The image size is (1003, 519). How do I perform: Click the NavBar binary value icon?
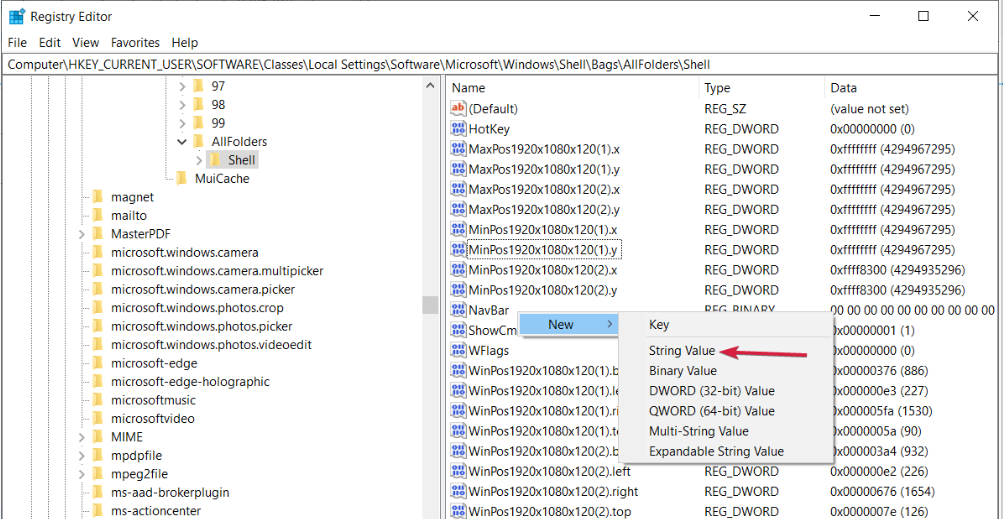pyautogui.click(x=459, y=310)
